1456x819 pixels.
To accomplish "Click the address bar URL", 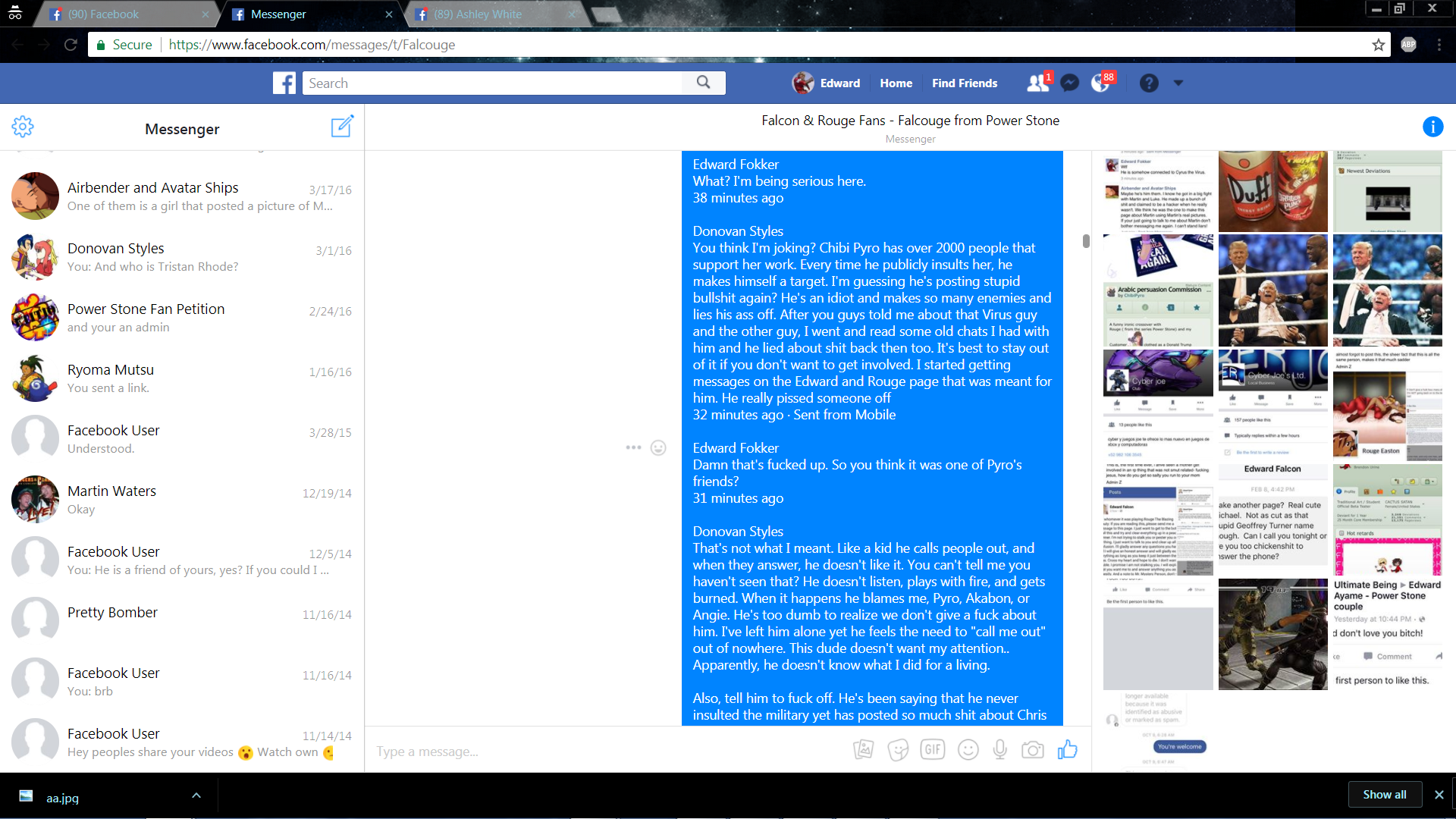I will click(312, 45).
